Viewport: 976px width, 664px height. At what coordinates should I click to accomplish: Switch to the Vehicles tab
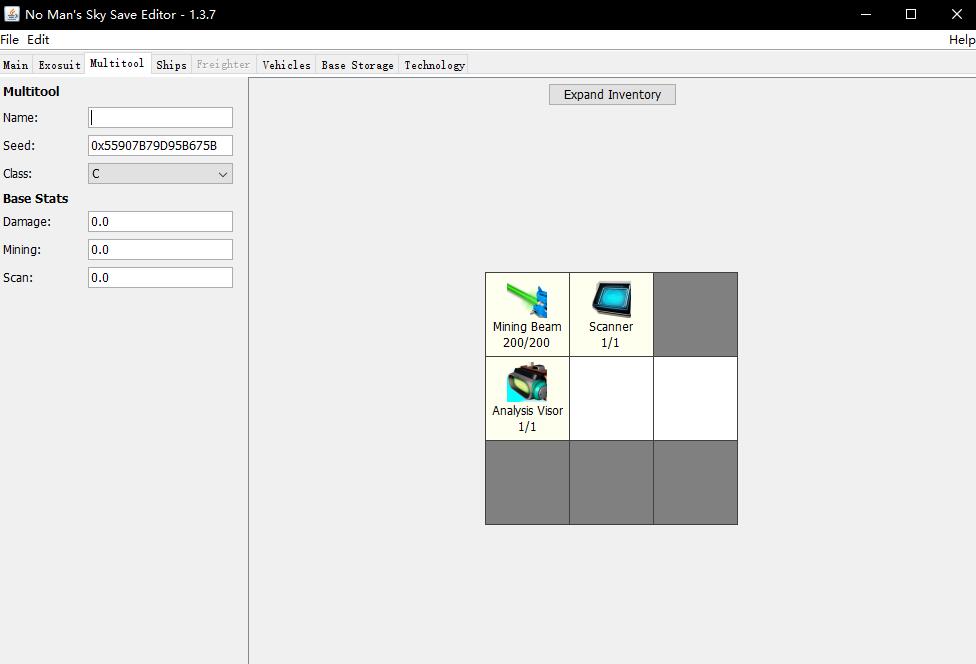[x=286, y=65]
